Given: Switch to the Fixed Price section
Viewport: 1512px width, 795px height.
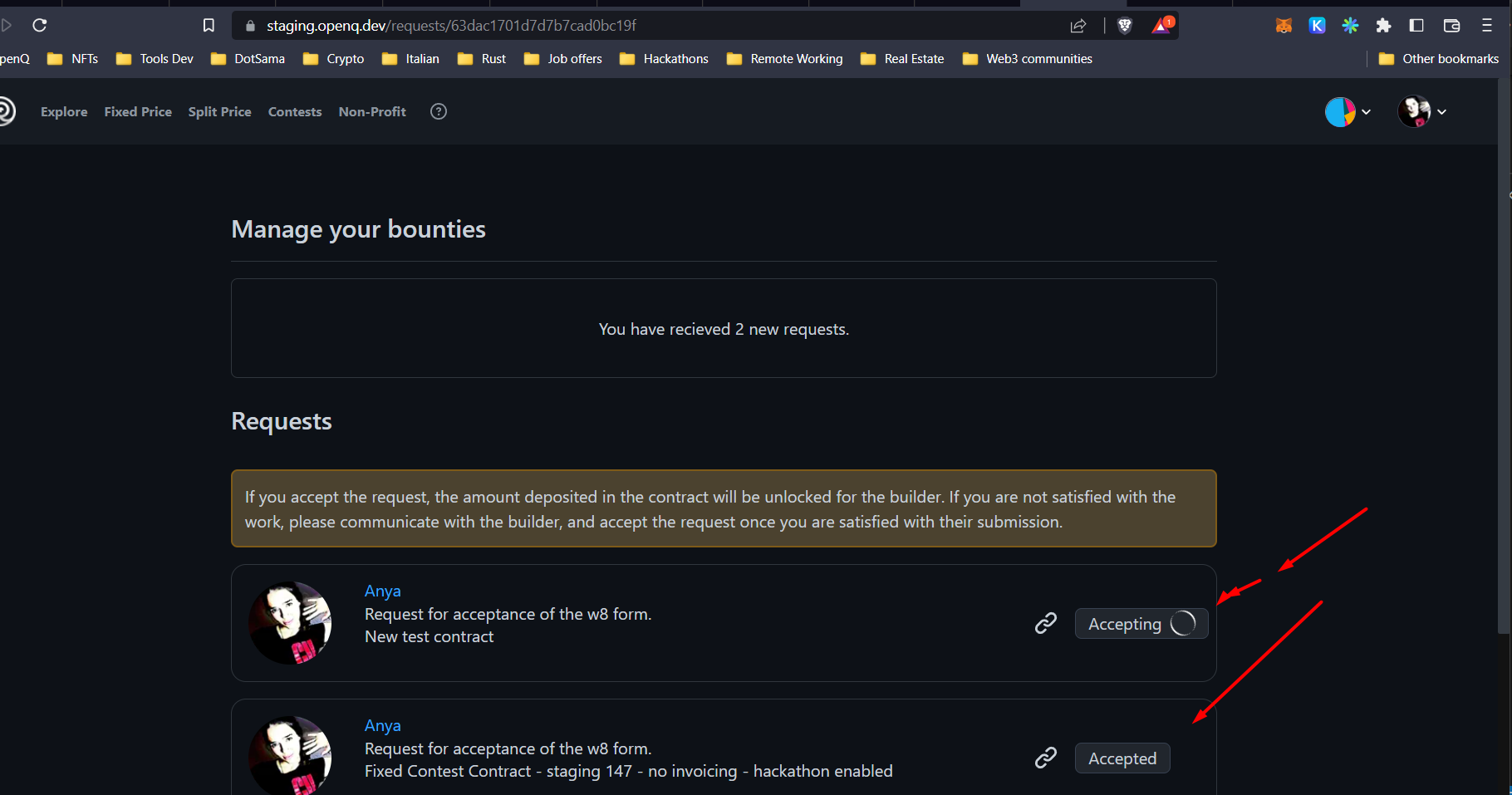Looking at the screenshot, I should (137, 111).
